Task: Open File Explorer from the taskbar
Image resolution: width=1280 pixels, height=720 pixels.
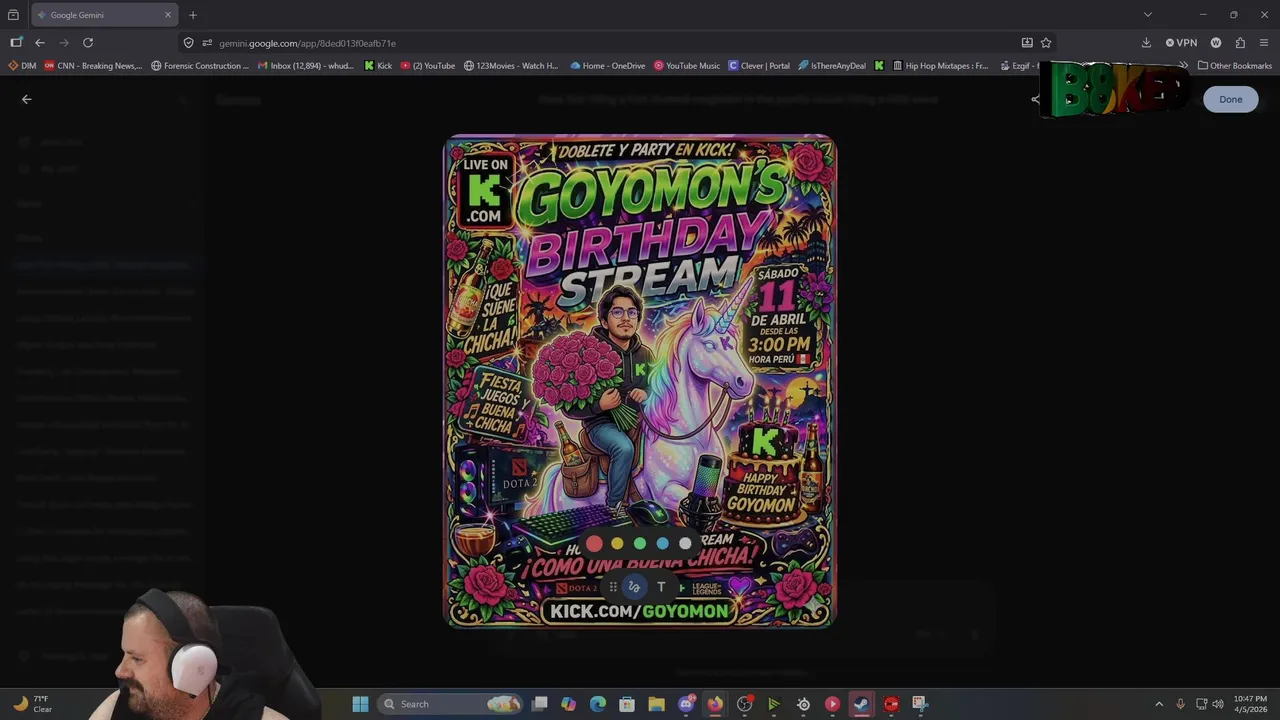Action: coord(656,704)
